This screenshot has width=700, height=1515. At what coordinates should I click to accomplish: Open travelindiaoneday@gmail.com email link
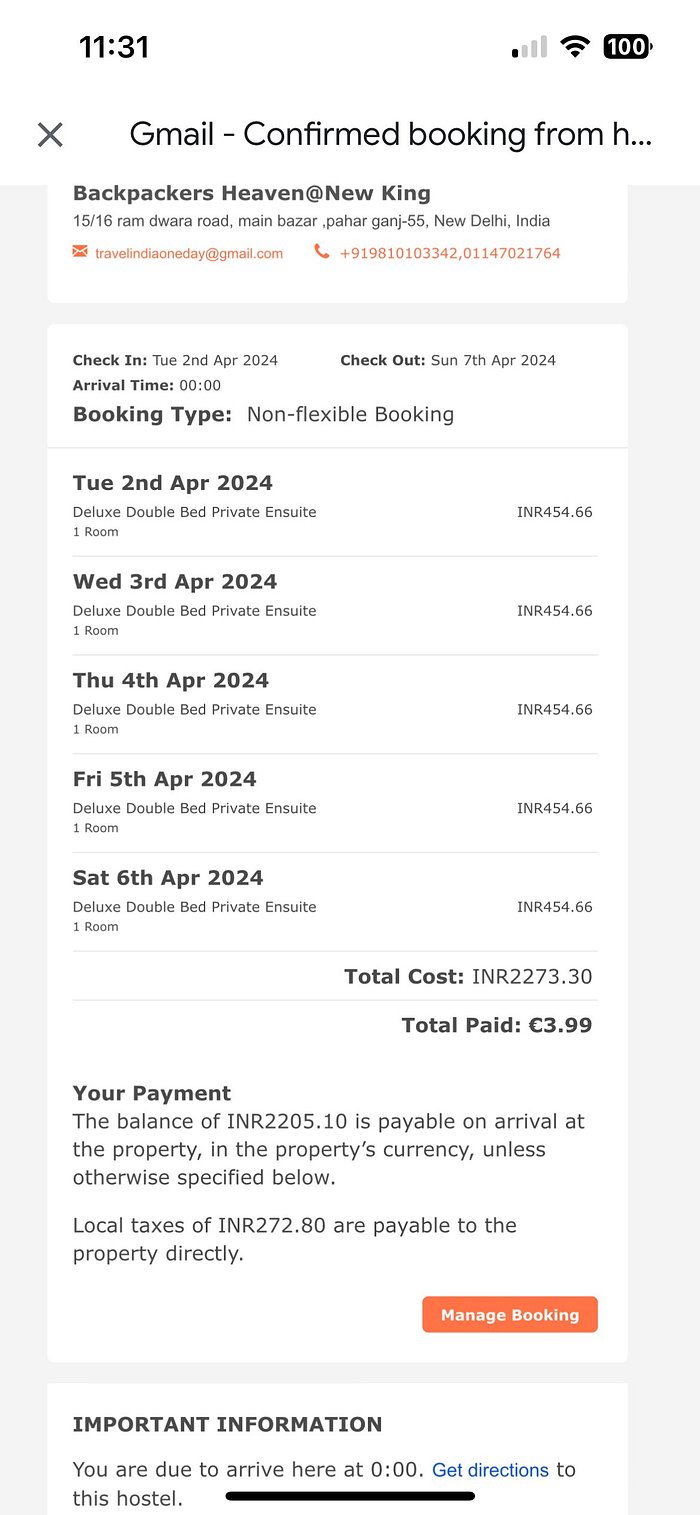pos(189,254)
